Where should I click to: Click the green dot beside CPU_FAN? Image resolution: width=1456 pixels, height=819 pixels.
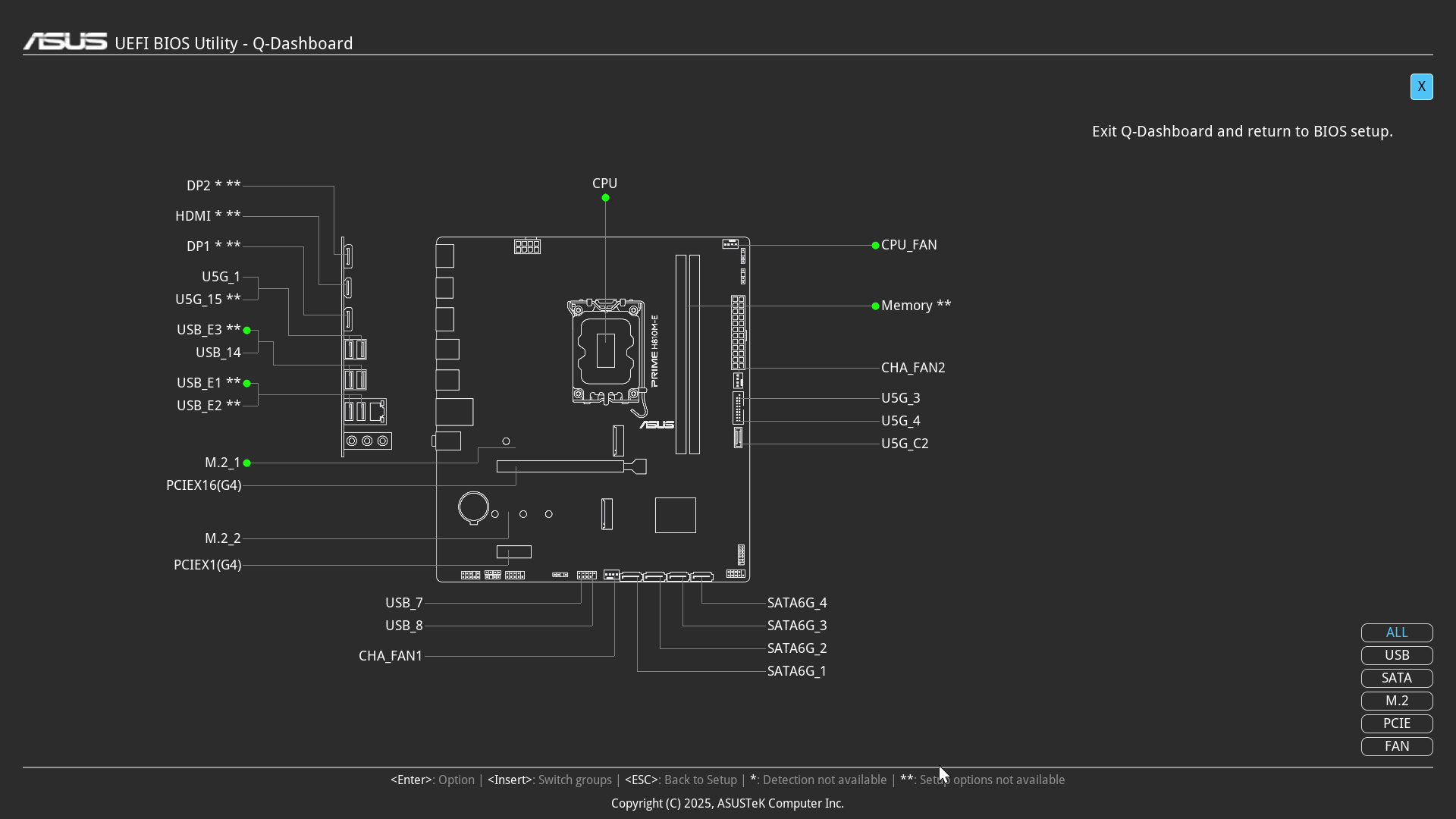[875, 246]
